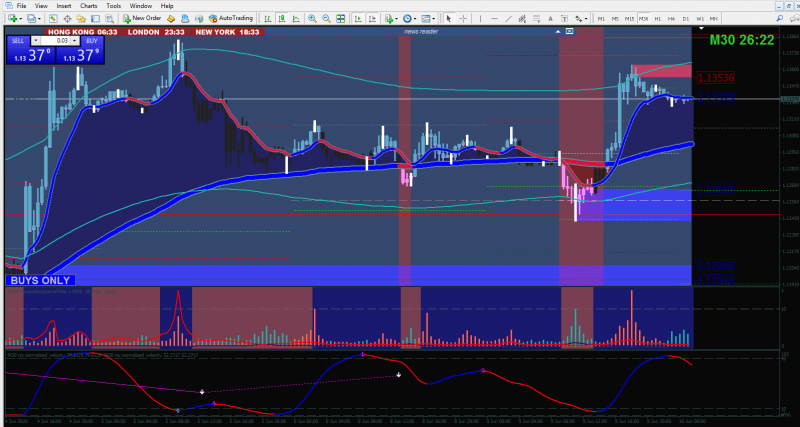Image resolution: width=800 pixels, height=427 pixels.
Task: Open the View menu
Action: pos(41,6)
